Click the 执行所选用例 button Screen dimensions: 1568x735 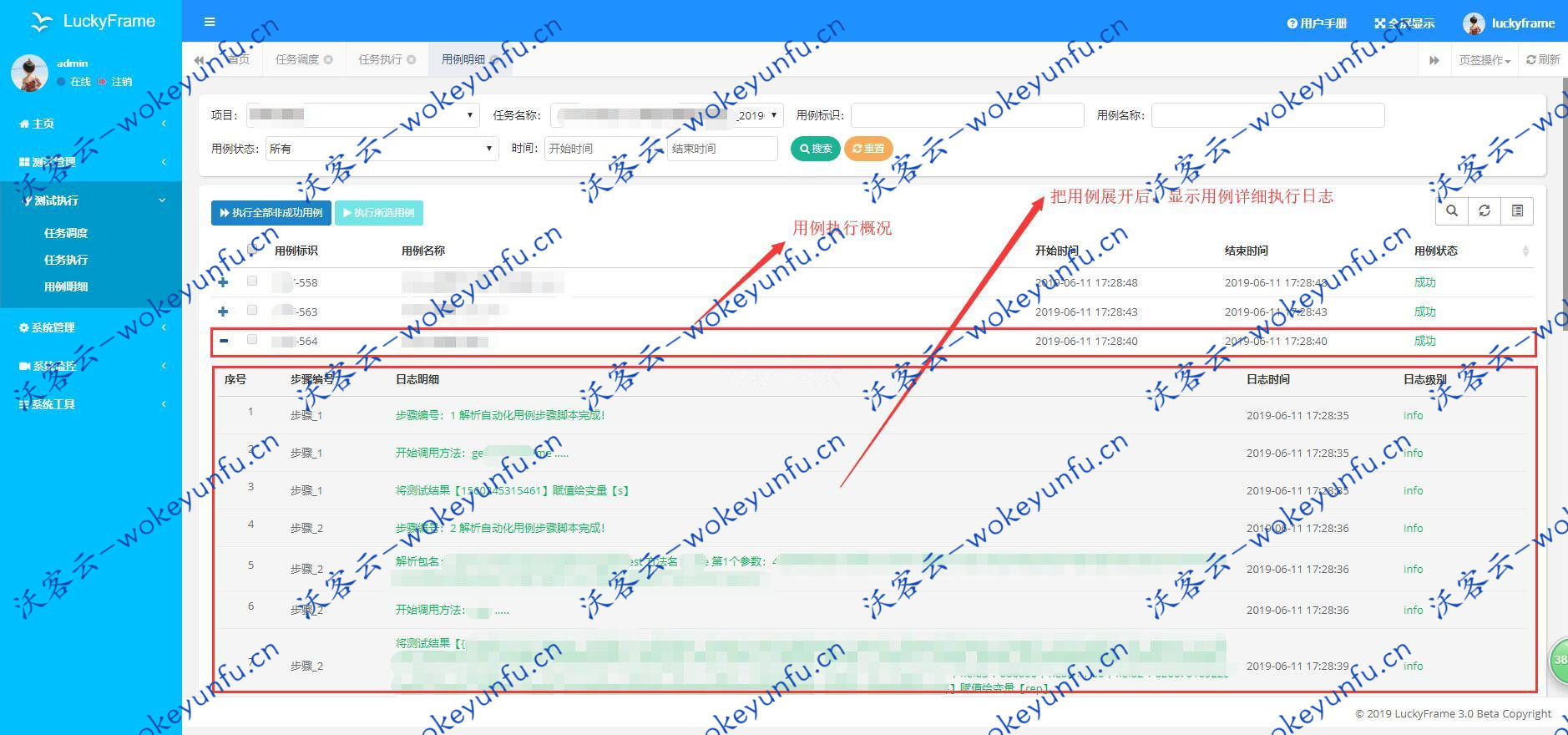379,213
